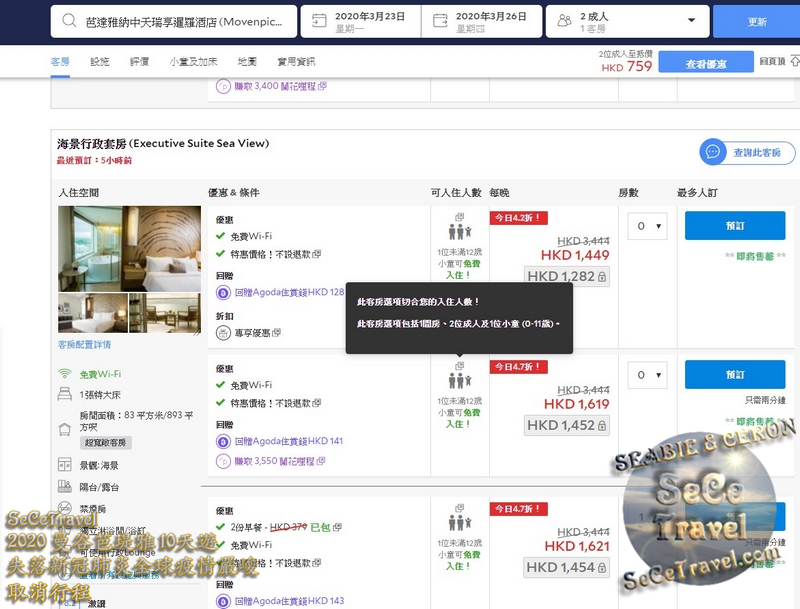Click the bed icon beside 1張特大床
Screen dimensions: 800x609
click(x=65, y=394)
